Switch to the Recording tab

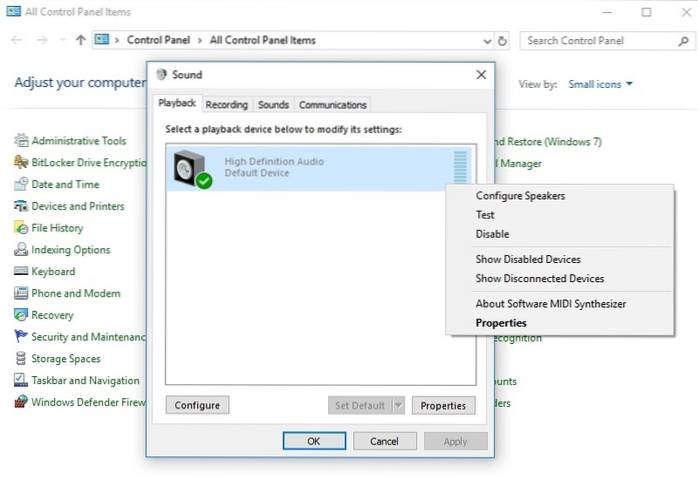(227, 105)
